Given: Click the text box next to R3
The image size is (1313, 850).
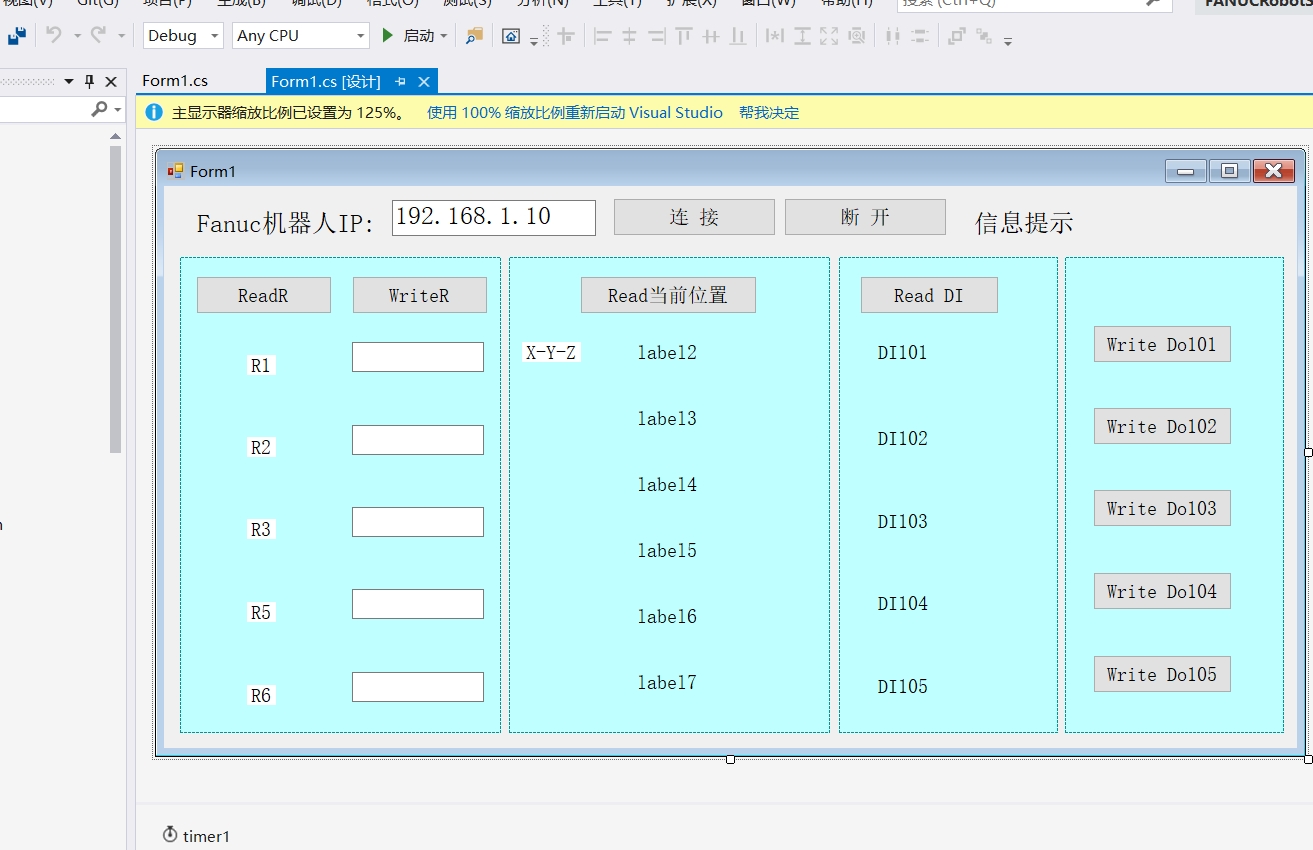Looking at the screenshot, I should (418, 522).
